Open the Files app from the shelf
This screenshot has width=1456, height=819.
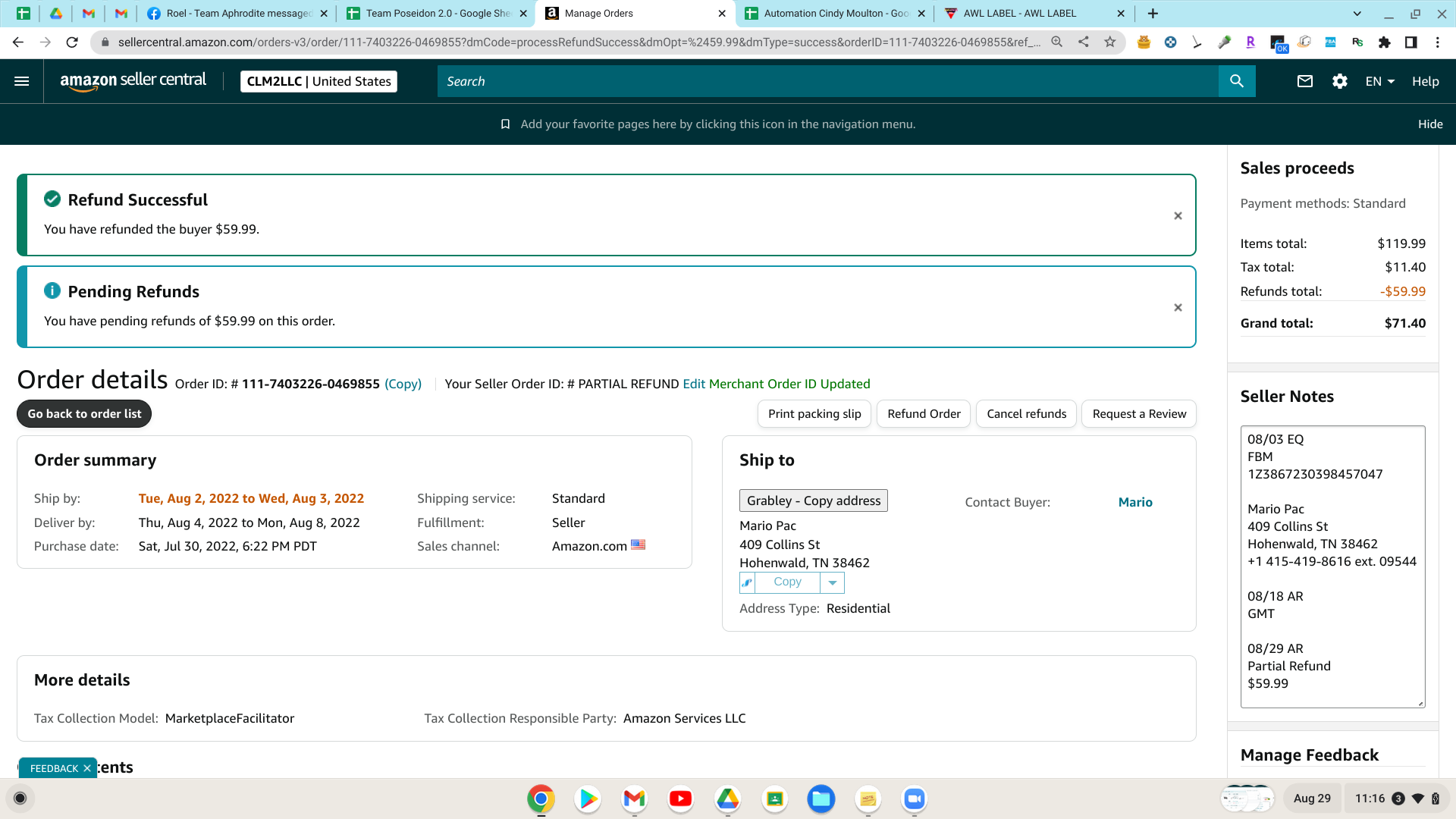821,799
